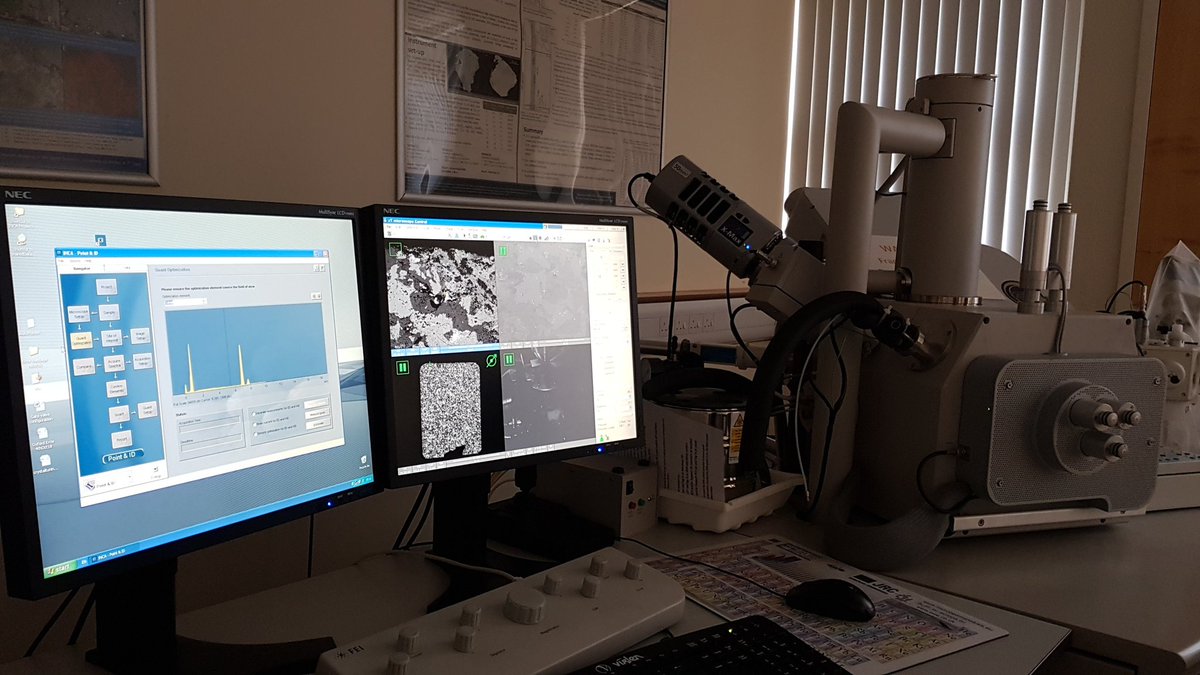The image size is (1200, 675).
Task: Open Quant Setup step in navigator
Action: coord(147,410)
